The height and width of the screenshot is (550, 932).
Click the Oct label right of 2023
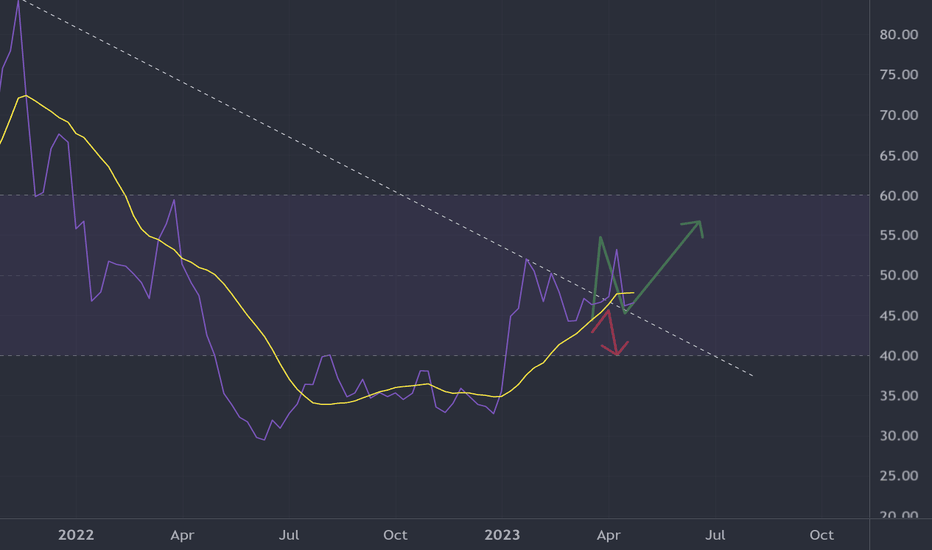coord(821,535)
